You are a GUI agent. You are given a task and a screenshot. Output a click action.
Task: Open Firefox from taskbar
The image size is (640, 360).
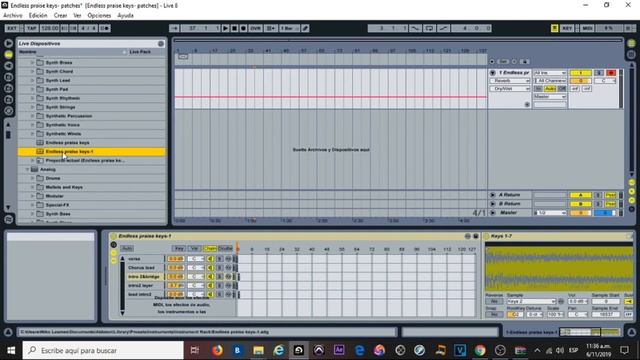pyautogui.click(x=217, y=350)
